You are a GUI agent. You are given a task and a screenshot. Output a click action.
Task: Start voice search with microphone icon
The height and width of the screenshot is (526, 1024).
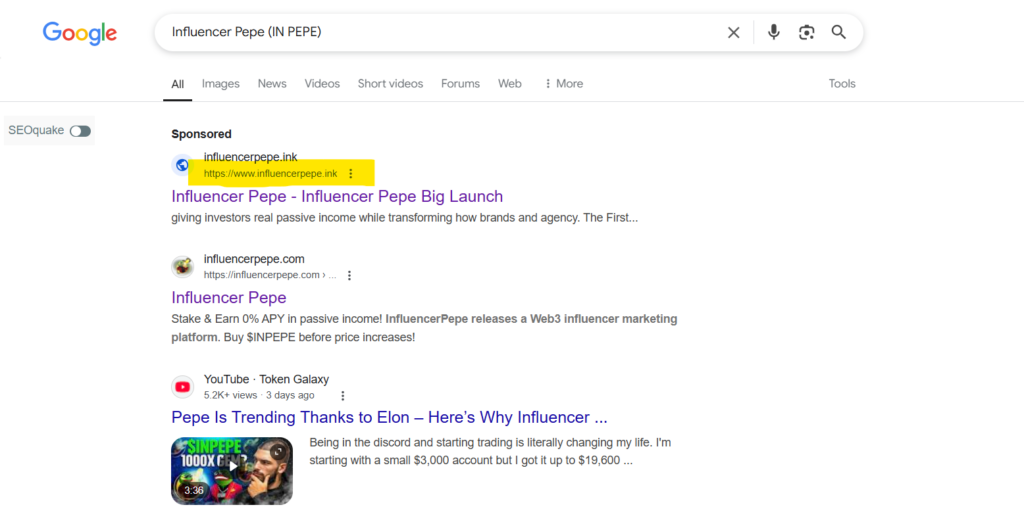[x=773, y=32]
